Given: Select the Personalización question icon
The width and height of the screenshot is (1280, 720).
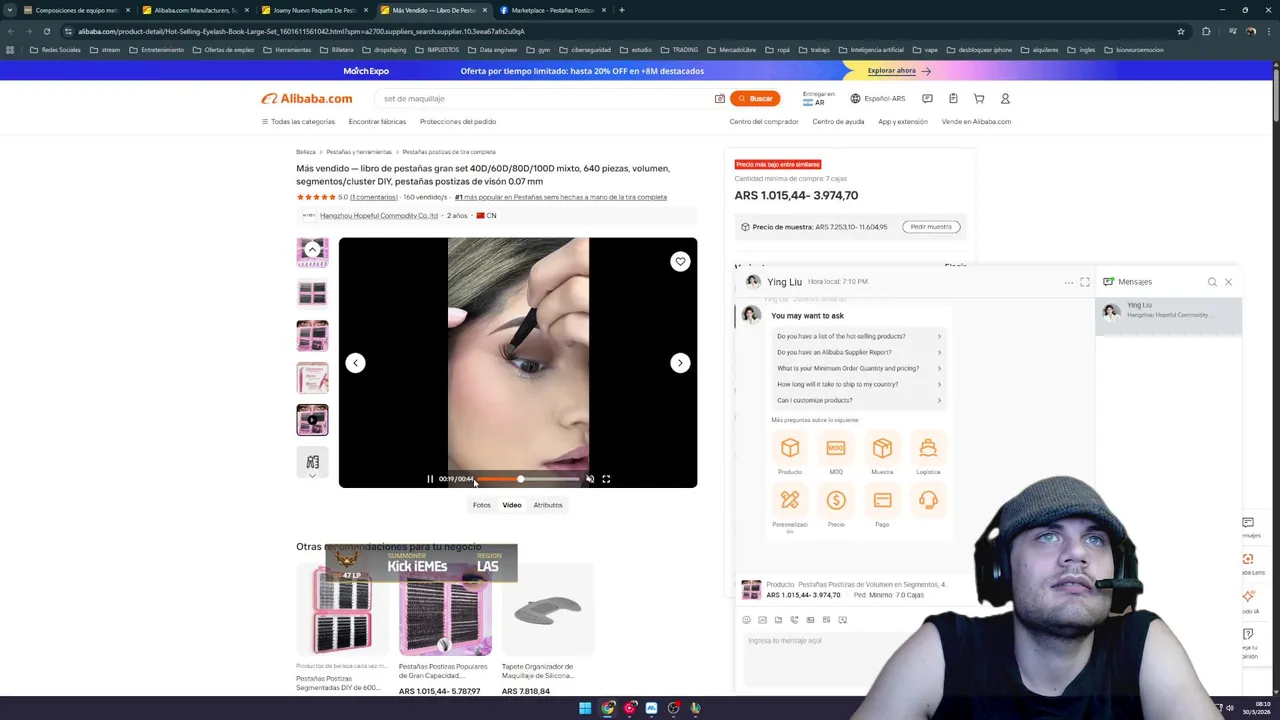Looking at the screenshot, I should [790, 500].
